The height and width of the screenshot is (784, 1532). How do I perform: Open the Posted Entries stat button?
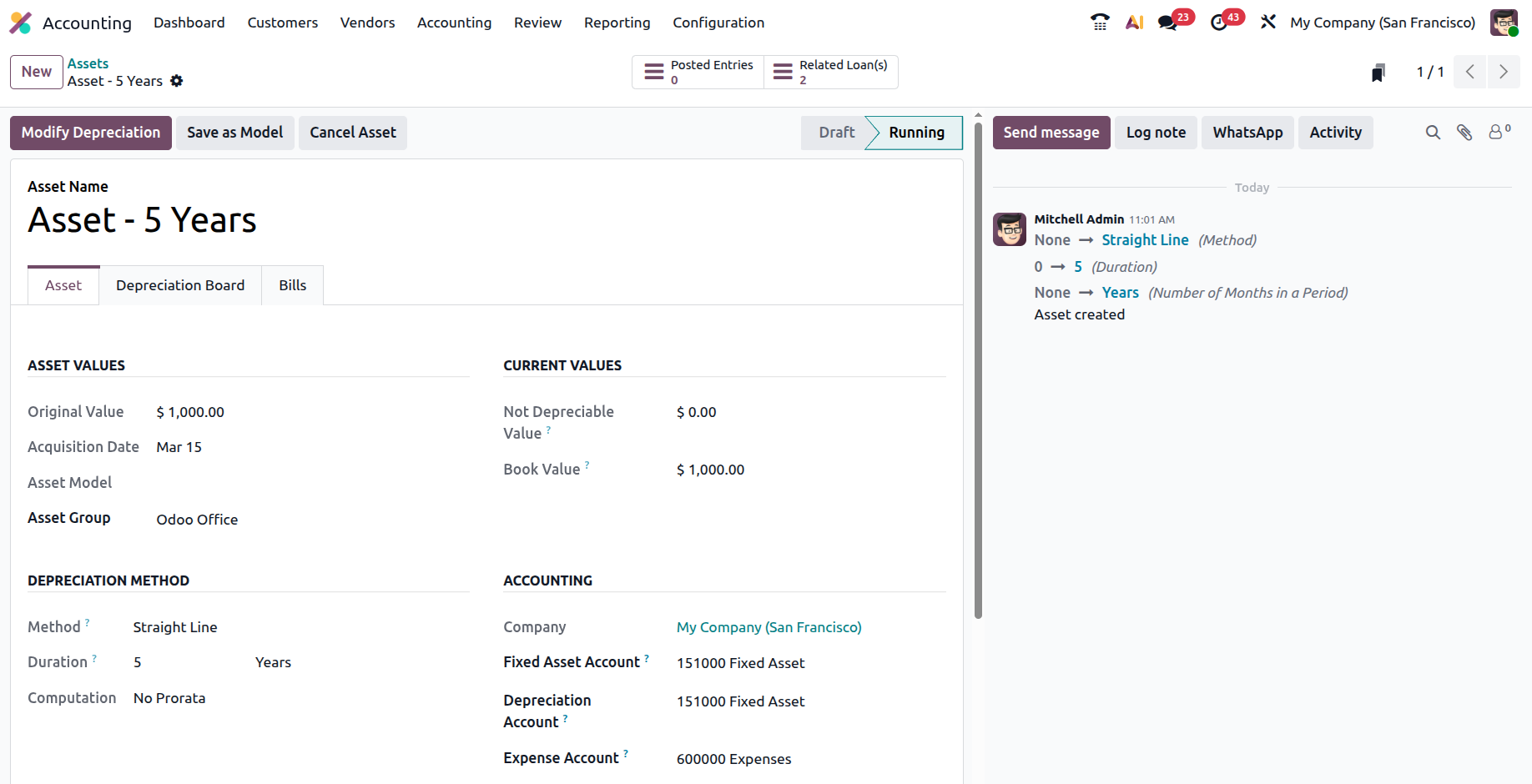tap(698, 72)
